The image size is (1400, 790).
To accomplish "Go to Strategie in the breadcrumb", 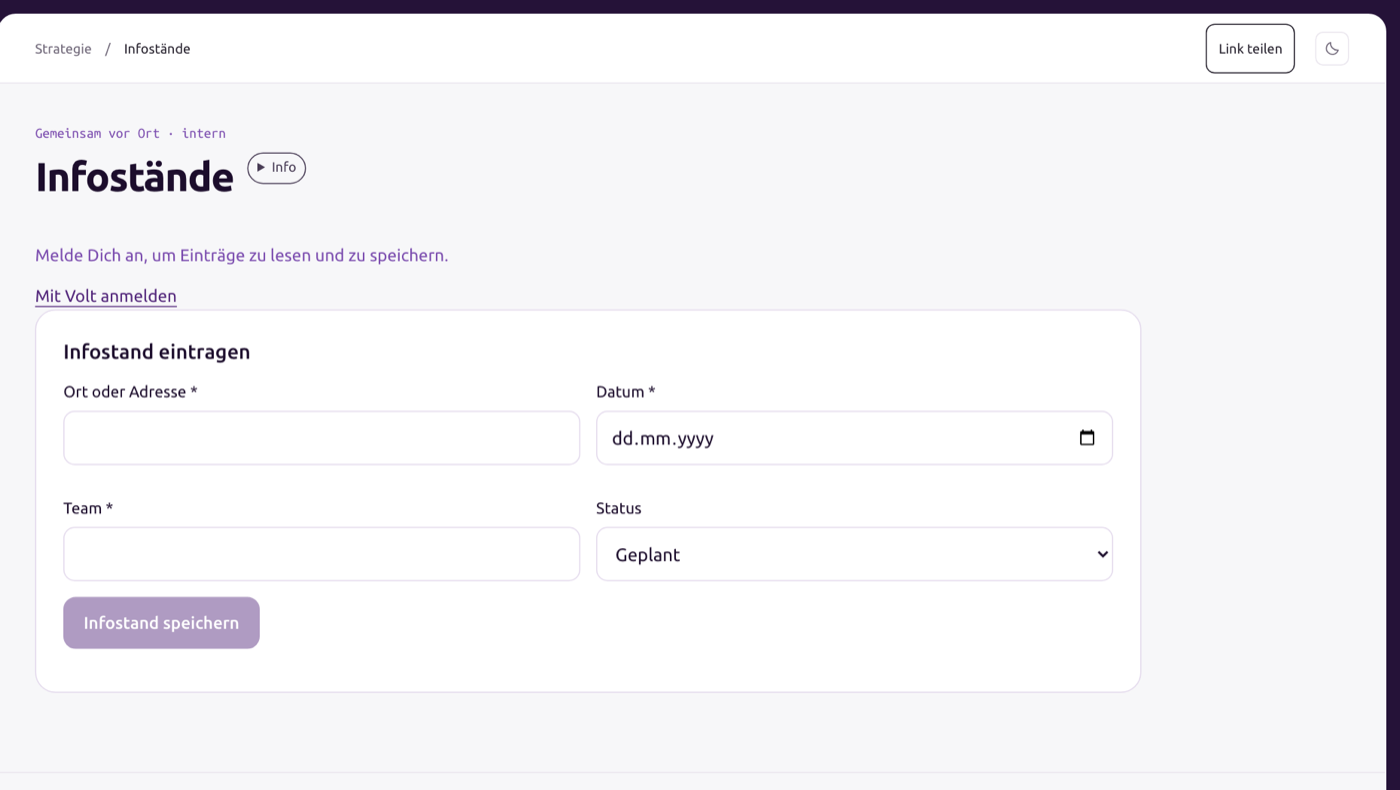I will (63, 49).
